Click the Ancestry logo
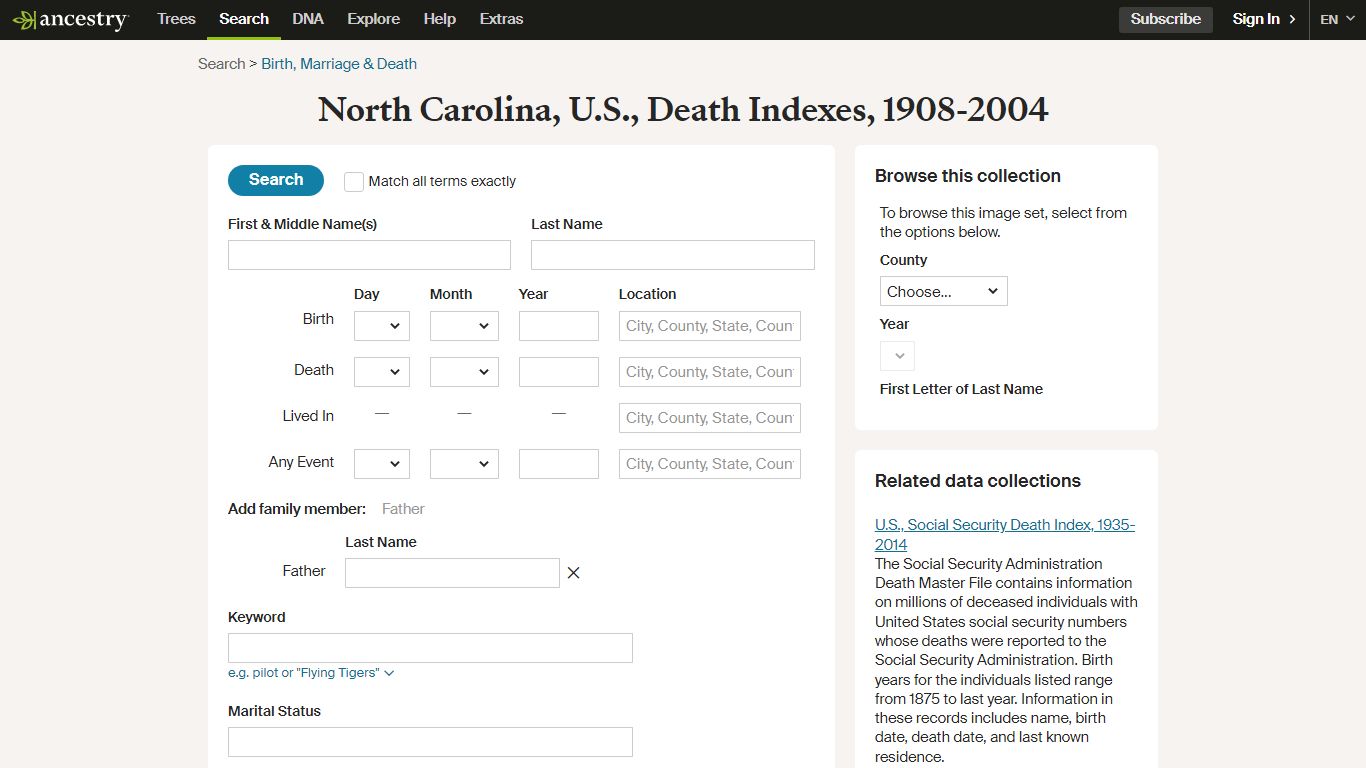 70,19
